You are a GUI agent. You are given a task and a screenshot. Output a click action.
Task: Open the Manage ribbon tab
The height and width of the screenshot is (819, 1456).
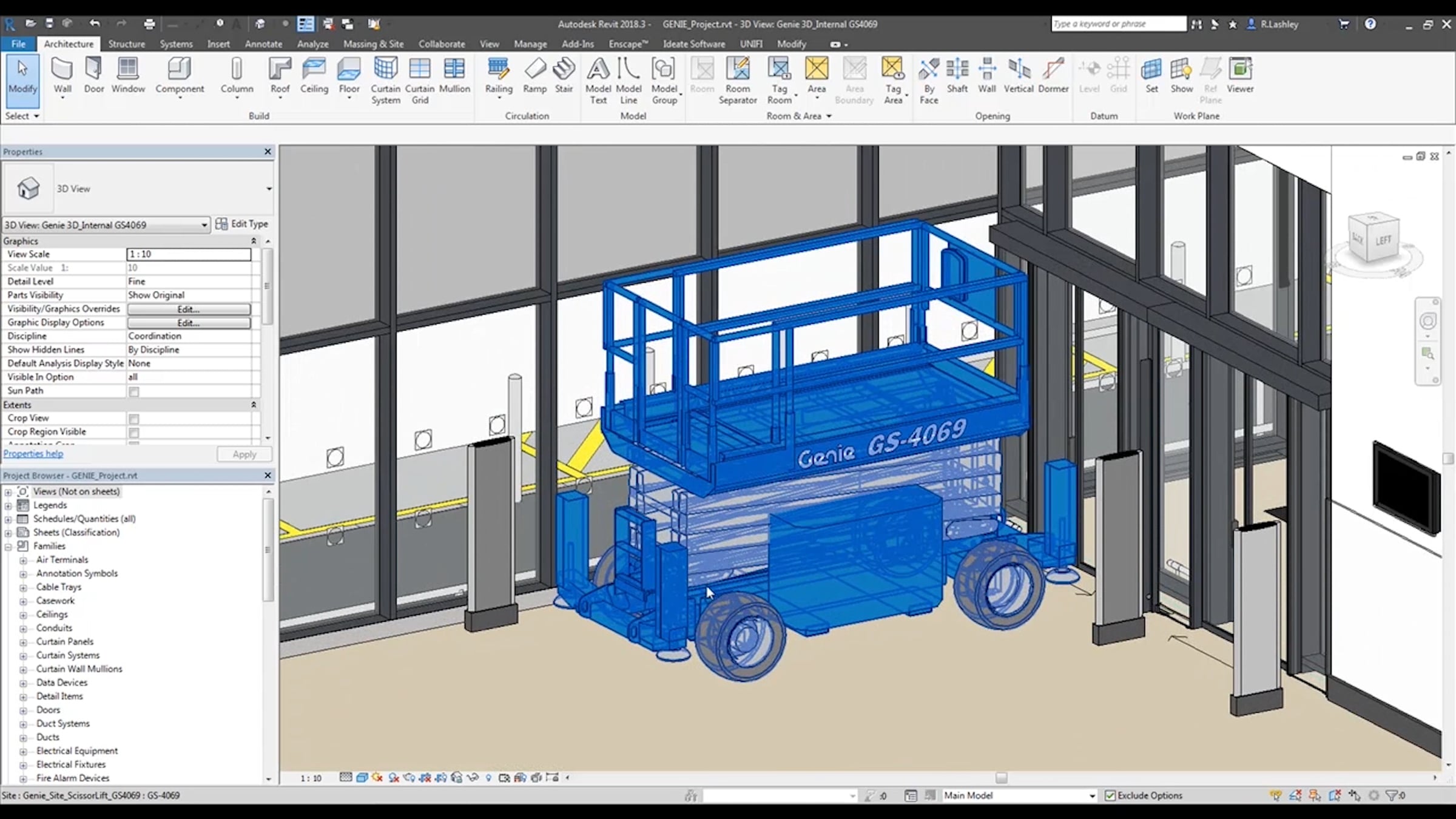click(530, 44)
